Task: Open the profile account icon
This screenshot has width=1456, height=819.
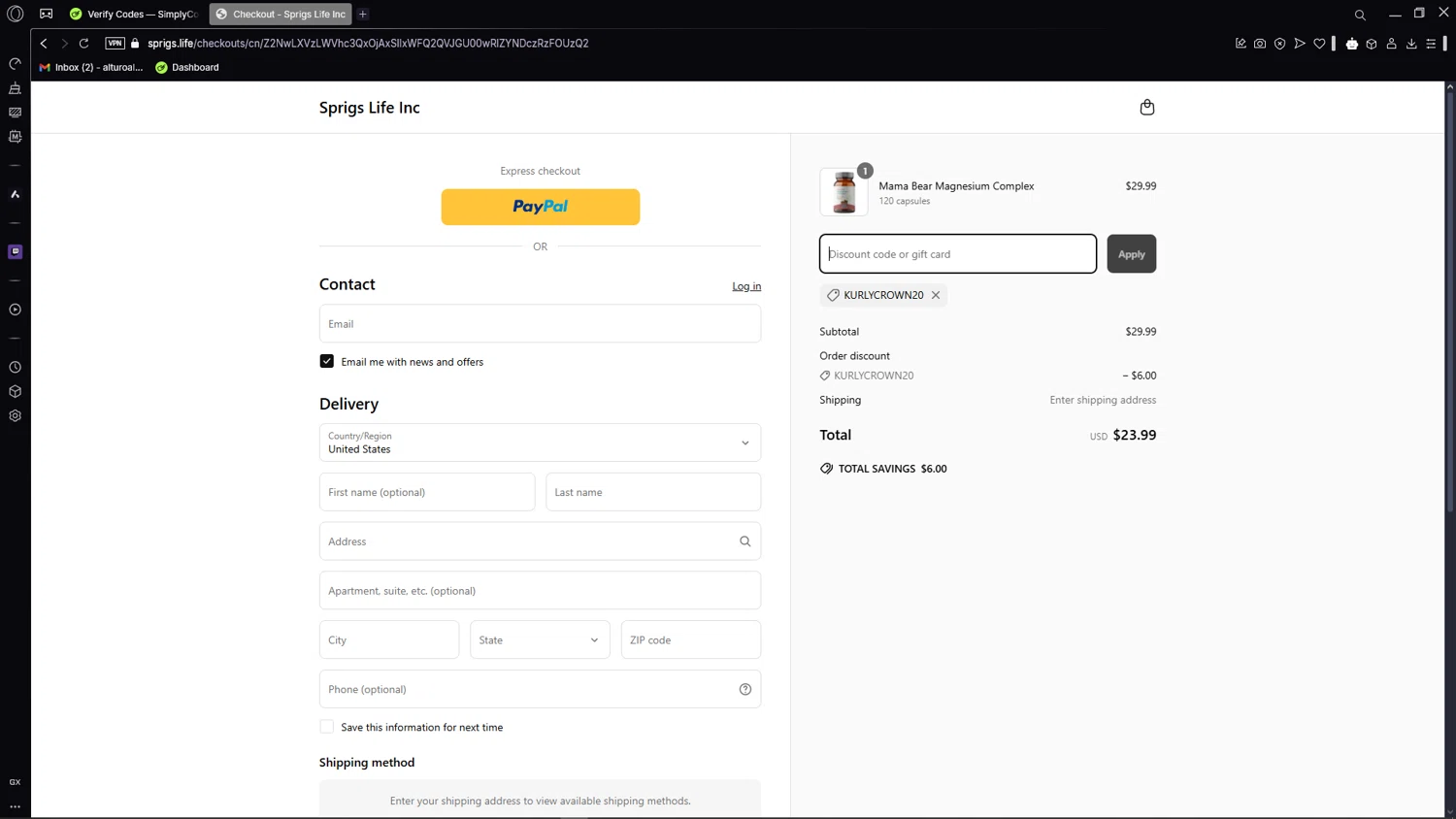Action: pyautogui.click(x=1392, y=43)
